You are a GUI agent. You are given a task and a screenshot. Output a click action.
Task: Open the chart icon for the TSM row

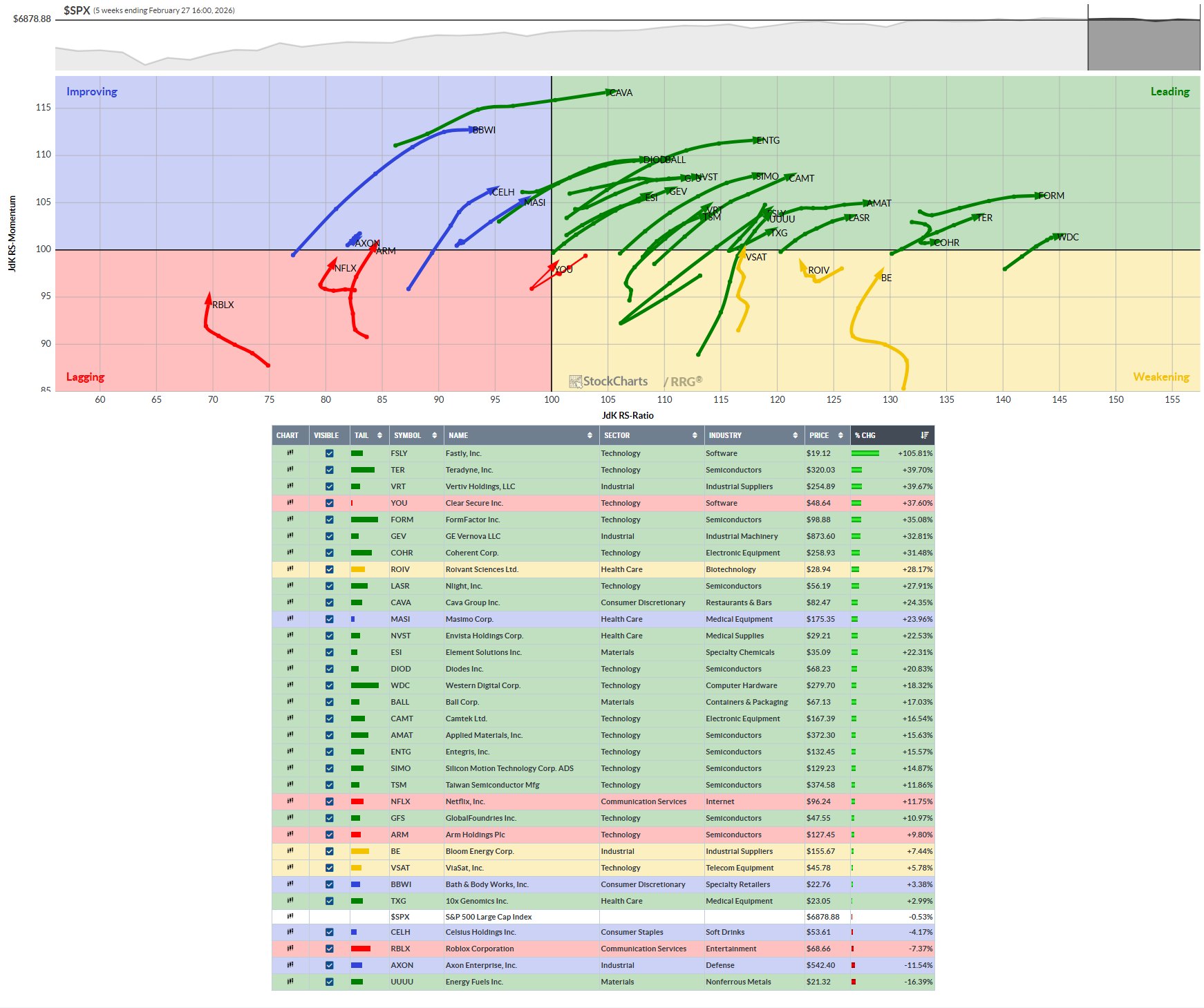coord(290,785)
